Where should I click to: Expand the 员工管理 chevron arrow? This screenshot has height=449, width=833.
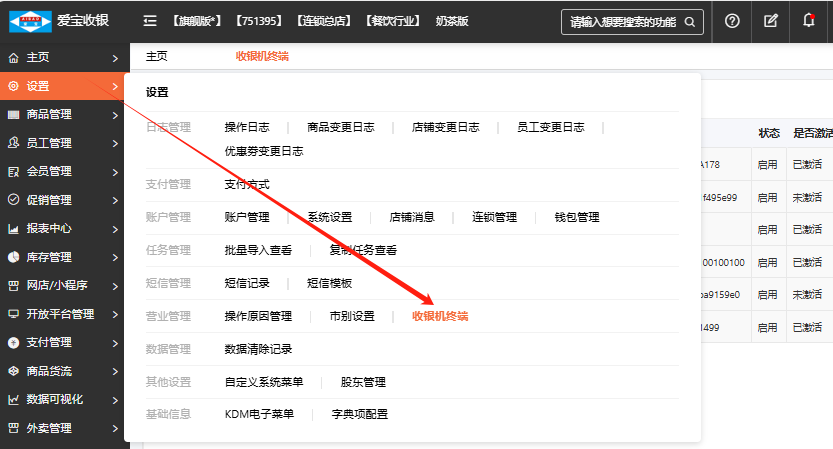(x=115, y=143)
